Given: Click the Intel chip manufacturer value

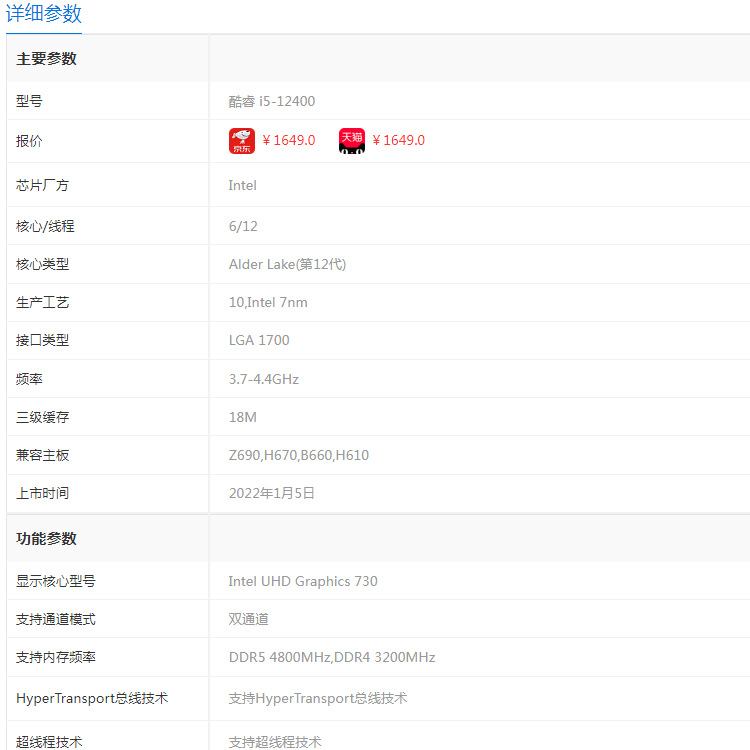Looking at the screenshot, I should tap(243, 186).
